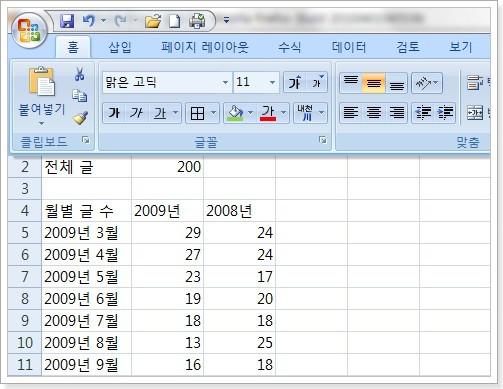The width and height of the screenshot is (503, 389).
Task: Align cell text left
Action: 351,113
